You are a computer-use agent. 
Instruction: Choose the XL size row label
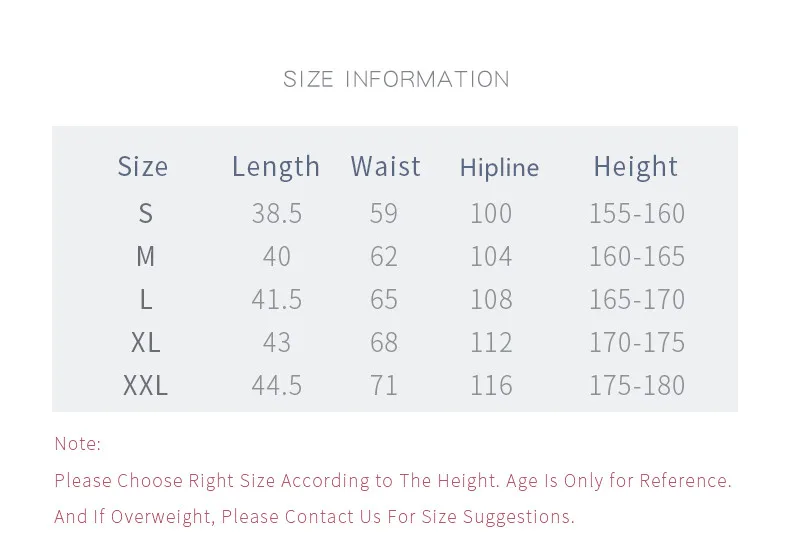click(x=146, y=342)
